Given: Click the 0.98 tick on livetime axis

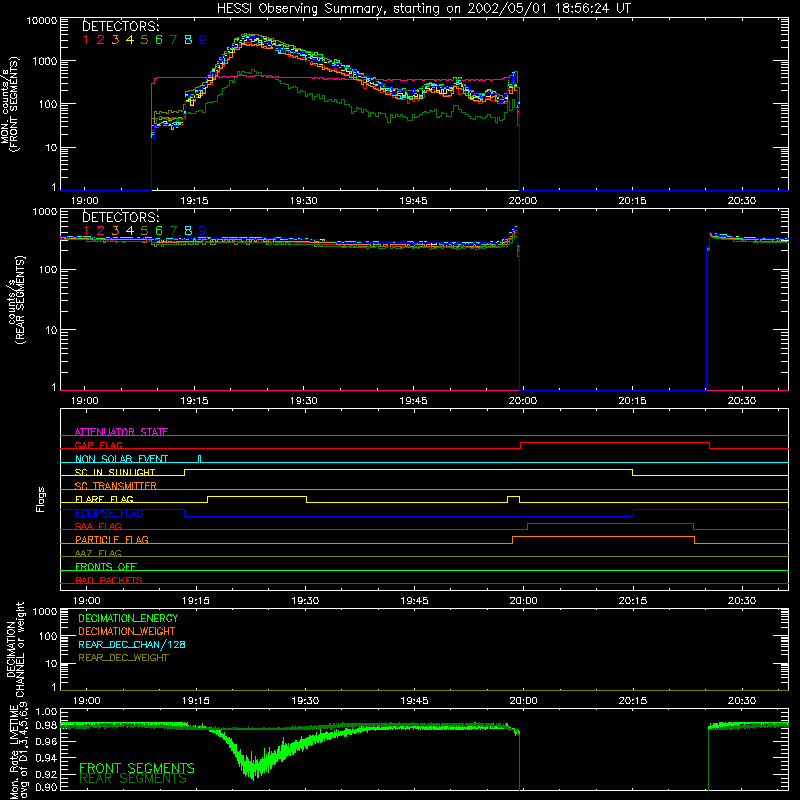Looking at the screenshot, I should 46,725.
